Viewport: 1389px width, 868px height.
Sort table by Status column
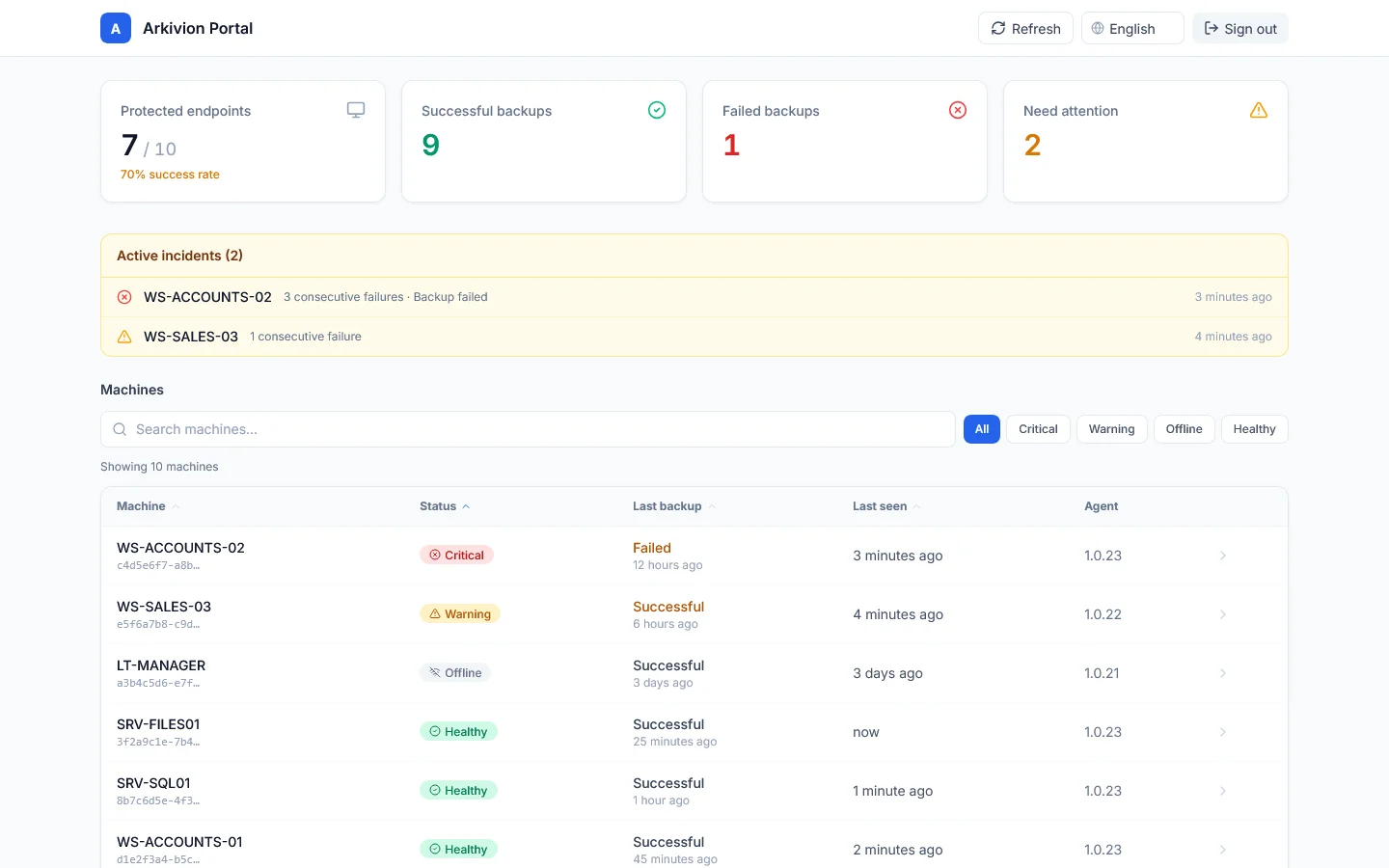(x=445, y=506)
